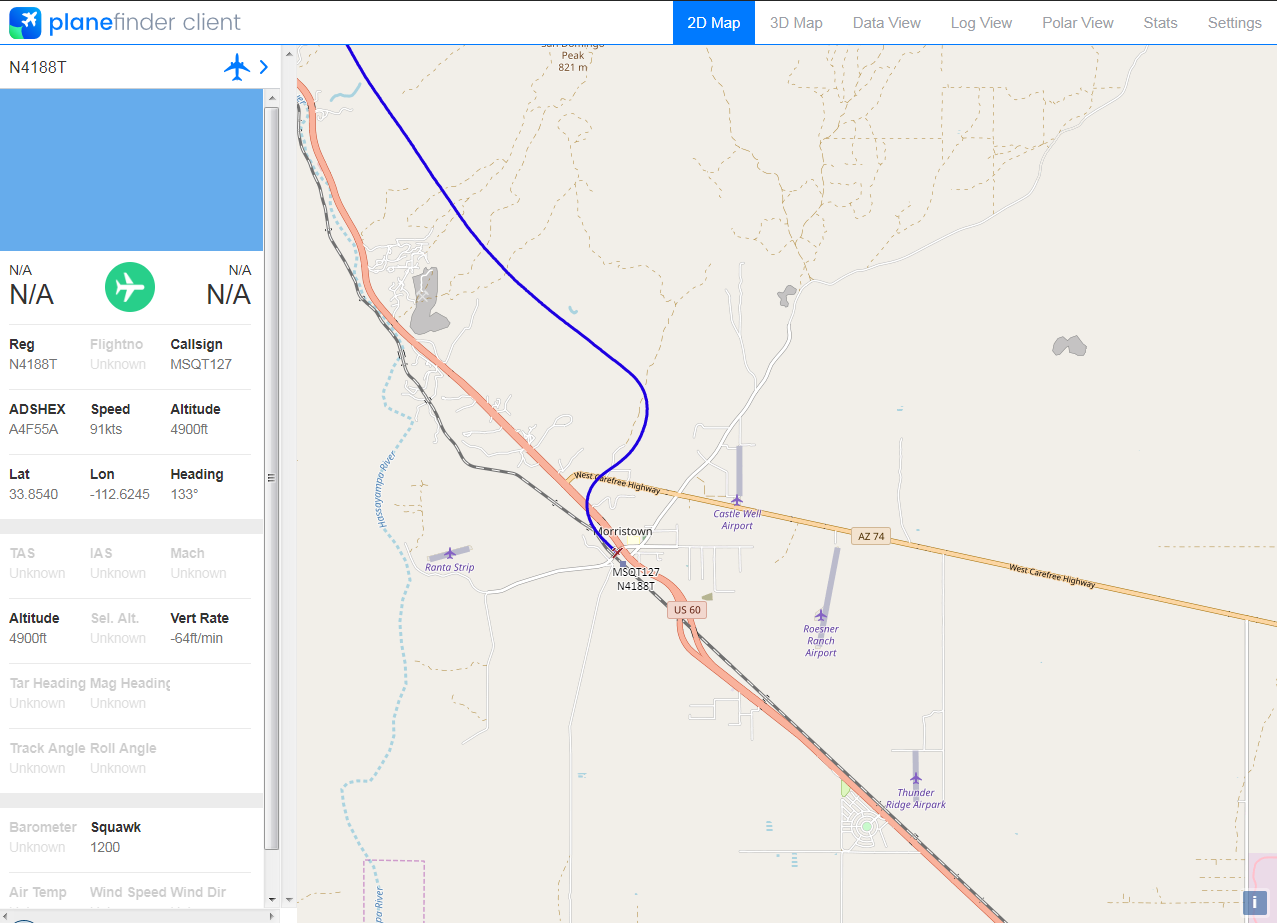Click the Vert Rate value -64ft/min
This screenshot has height=923, width=1277.
[x=197, y=638]
